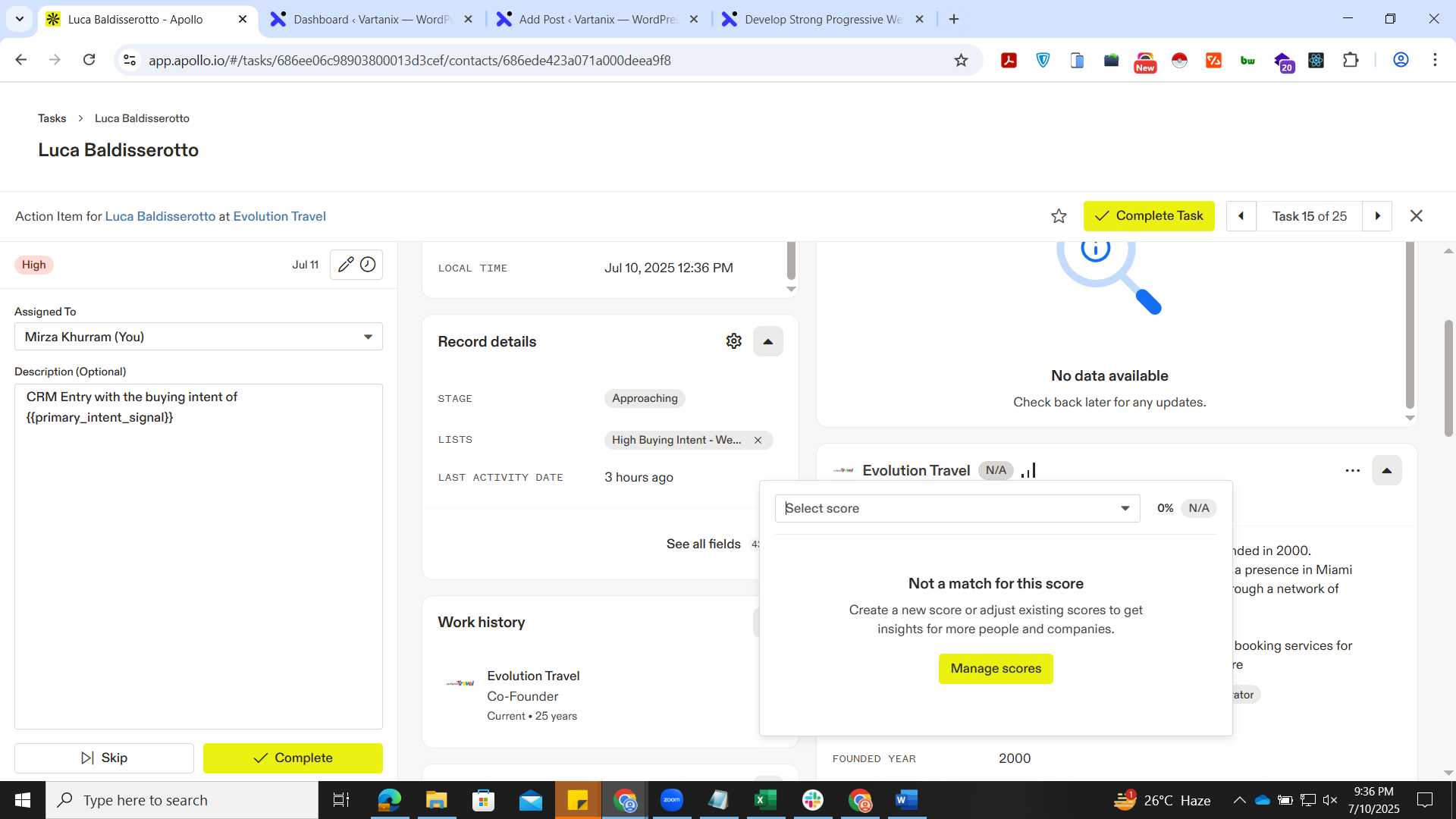The width and height of the screenshot is (1456, 819).
Task: Open a new browser tab
Action: (x=954, y=19)
